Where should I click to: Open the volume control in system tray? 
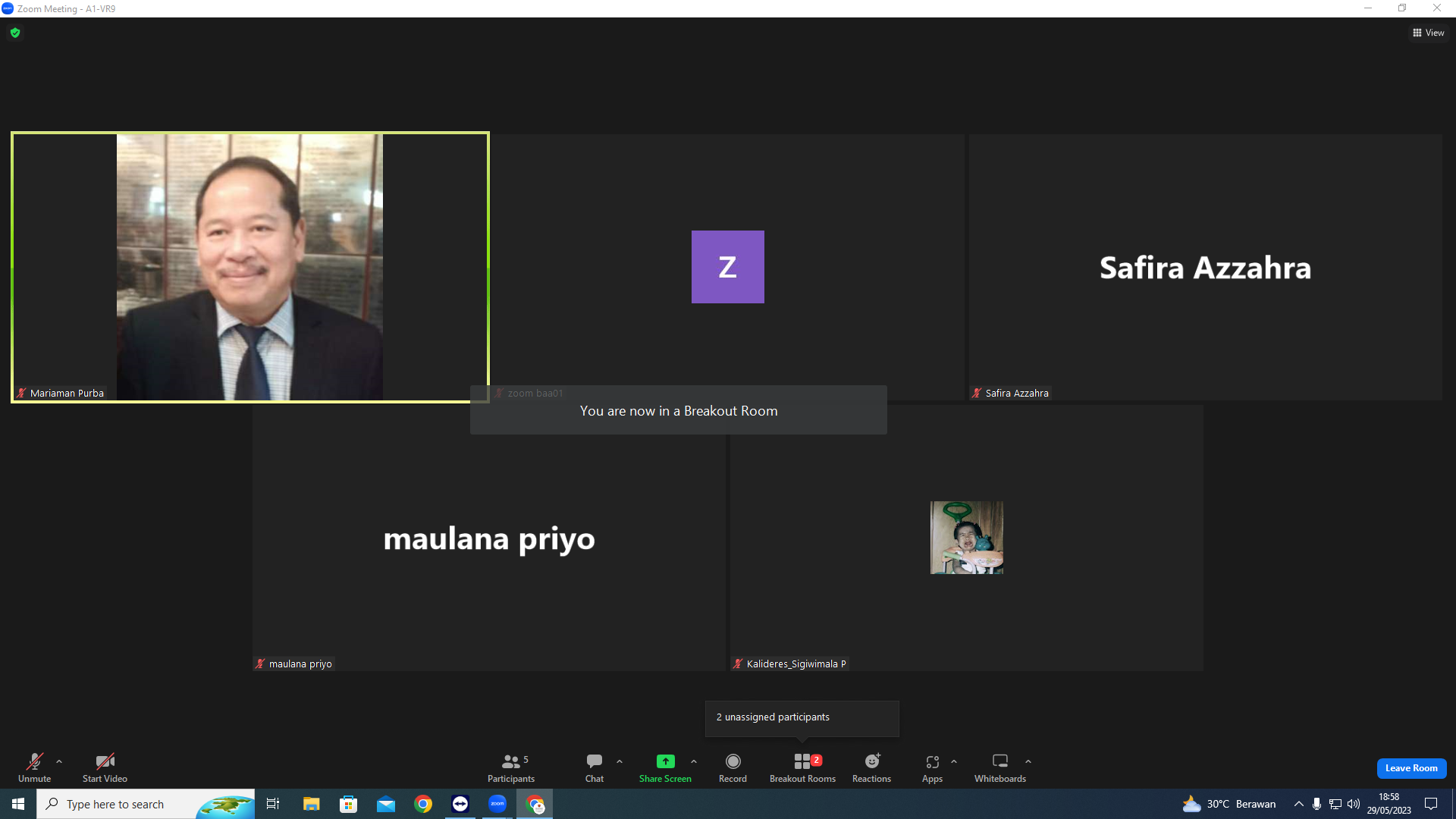1354,804
